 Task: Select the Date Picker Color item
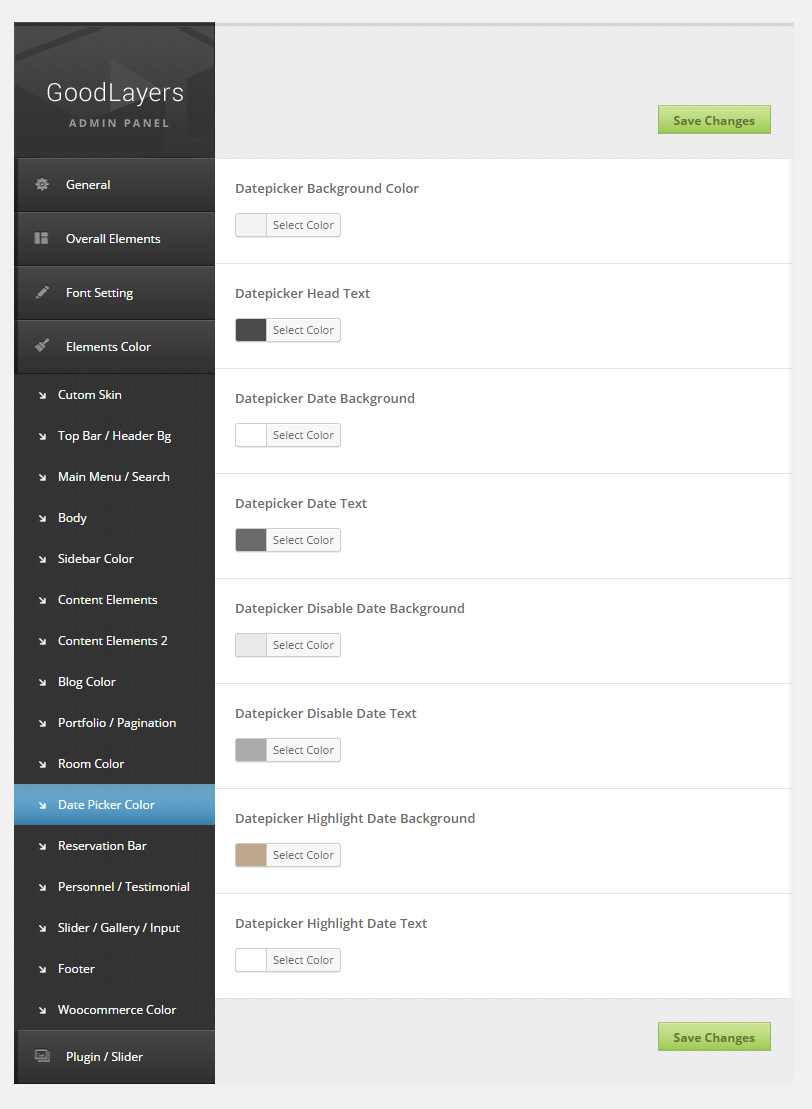pyautogui.click(x=115, y=805)
